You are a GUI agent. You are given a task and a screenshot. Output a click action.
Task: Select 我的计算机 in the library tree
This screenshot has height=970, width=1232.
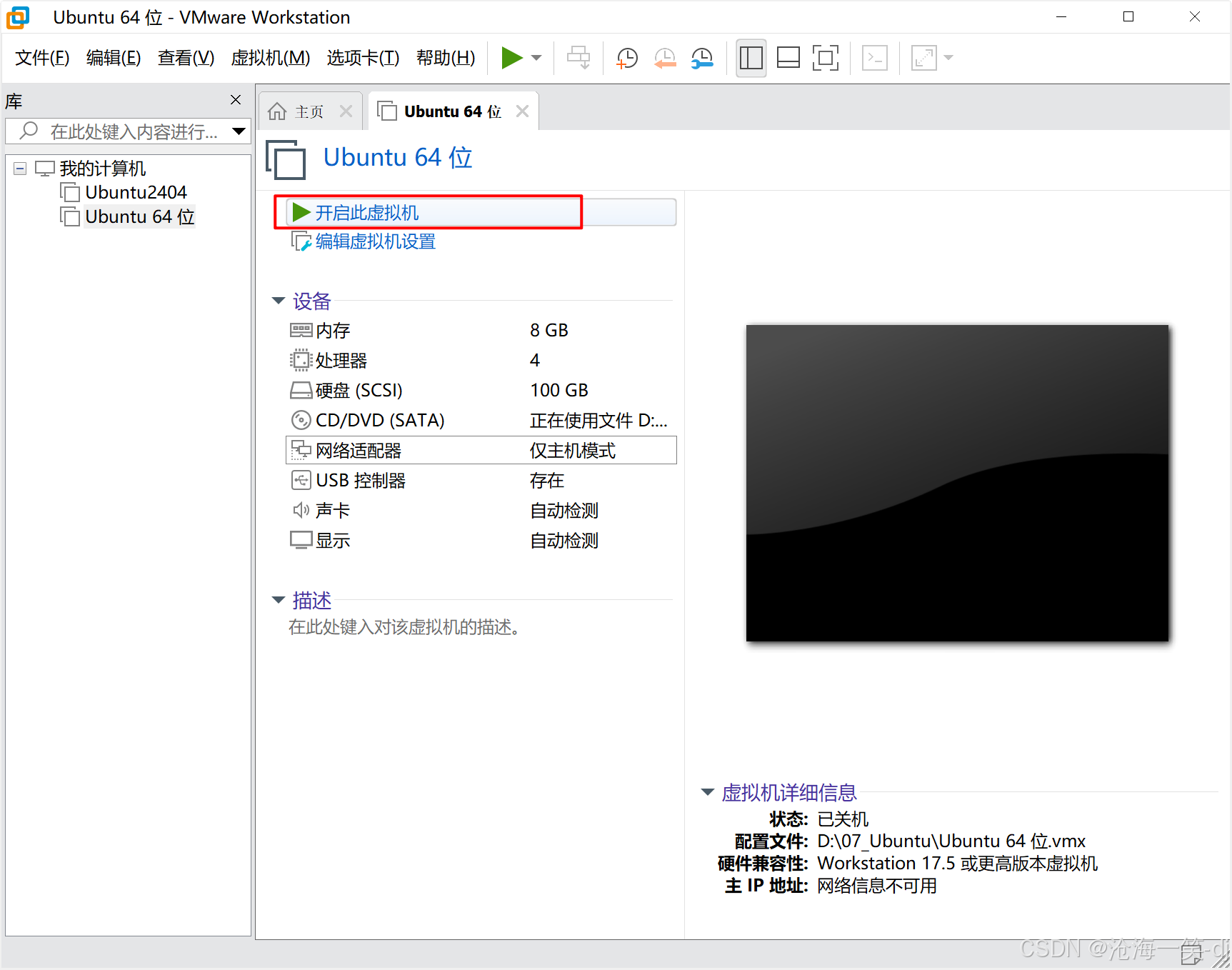point(103,169)
